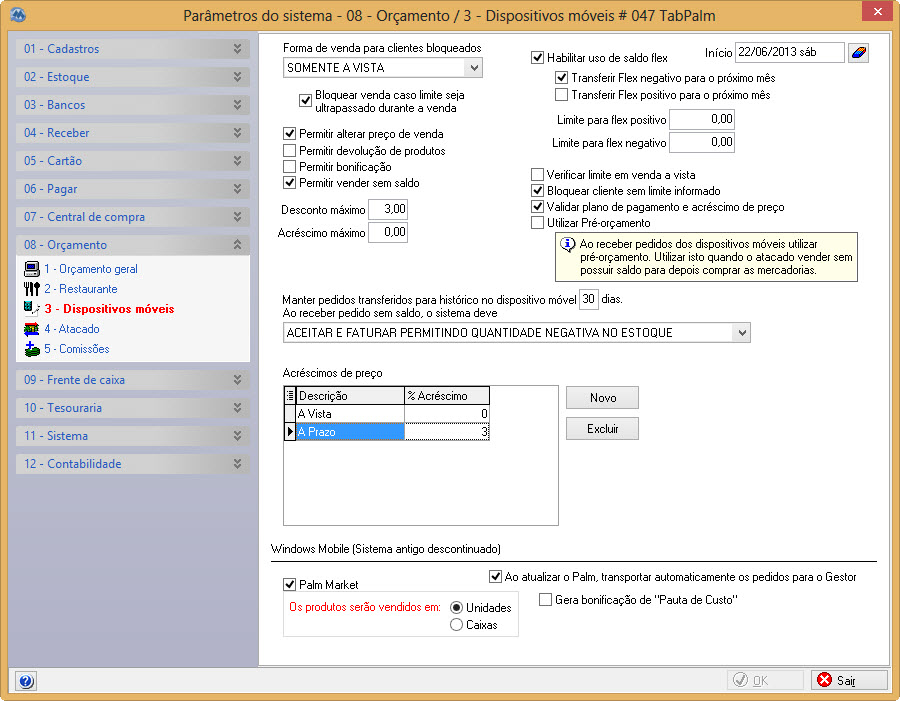Collapse the 08 - Orçamento section
The image size is (900, 701).
click(x=133, y=245)
